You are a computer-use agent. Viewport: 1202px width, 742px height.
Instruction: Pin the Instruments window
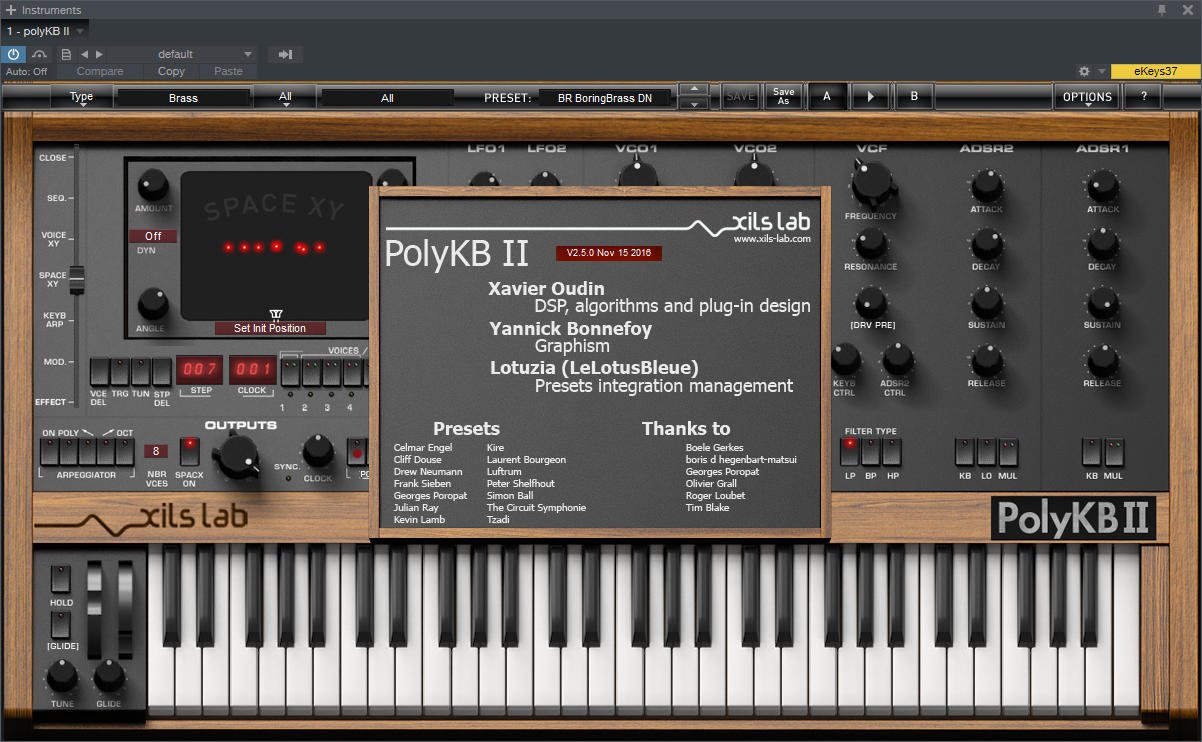[1162, 9]
